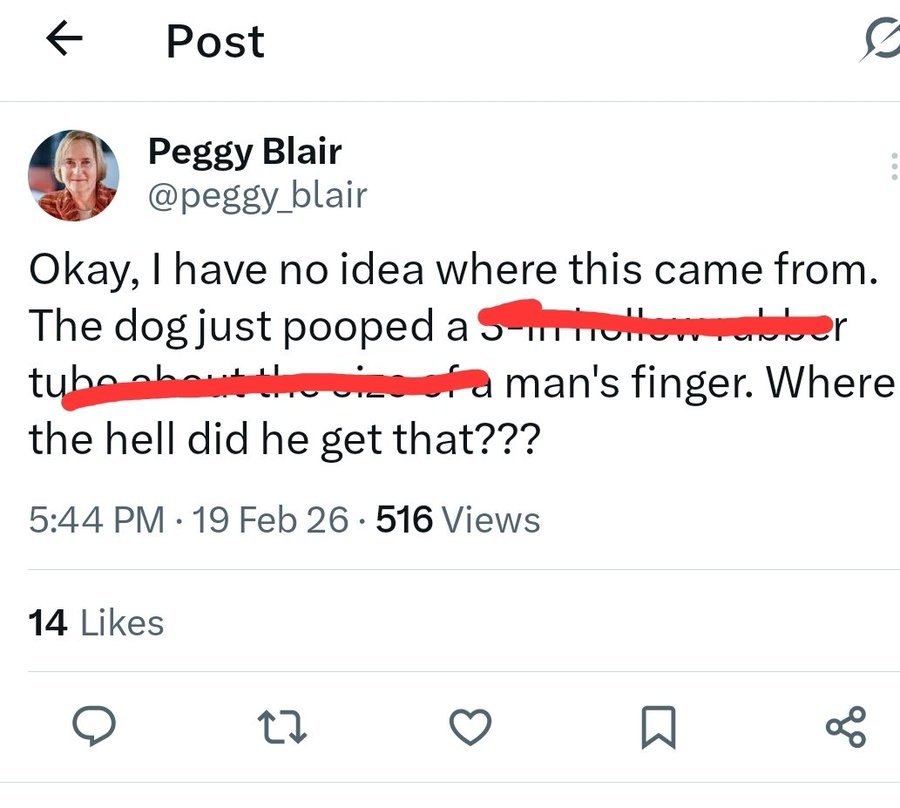Viewport: 900px width, 808px height.
Task: Bookmark this post
Action: (660, 727)
